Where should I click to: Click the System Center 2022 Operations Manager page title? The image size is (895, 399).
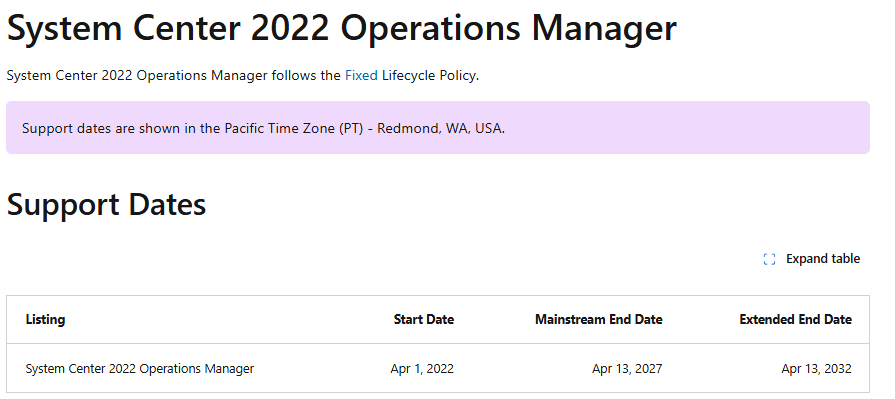[341, 28]
